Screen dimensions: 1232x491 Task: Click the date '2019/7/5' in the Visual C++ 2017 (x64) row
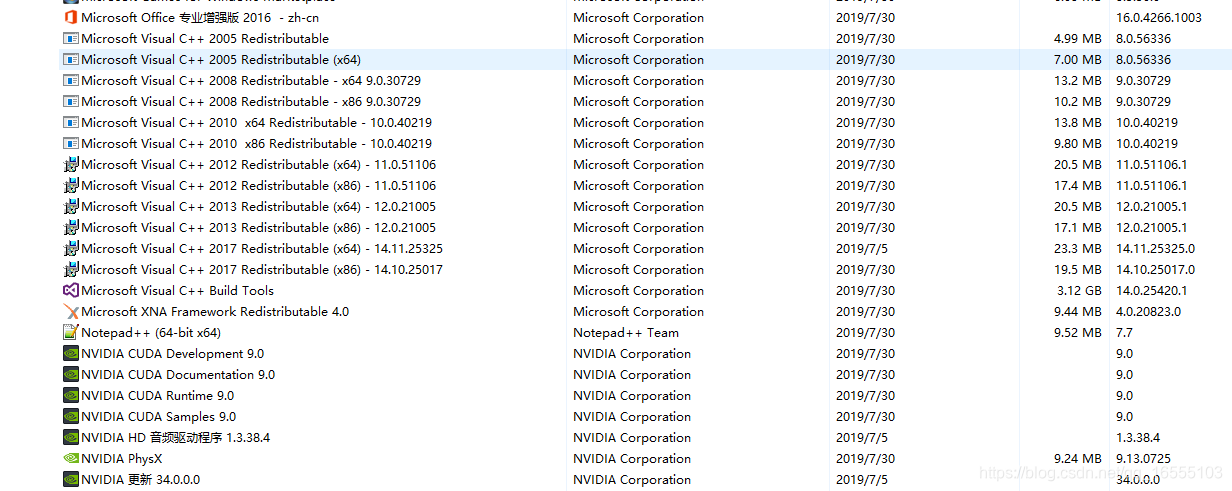tap(861, 249)
